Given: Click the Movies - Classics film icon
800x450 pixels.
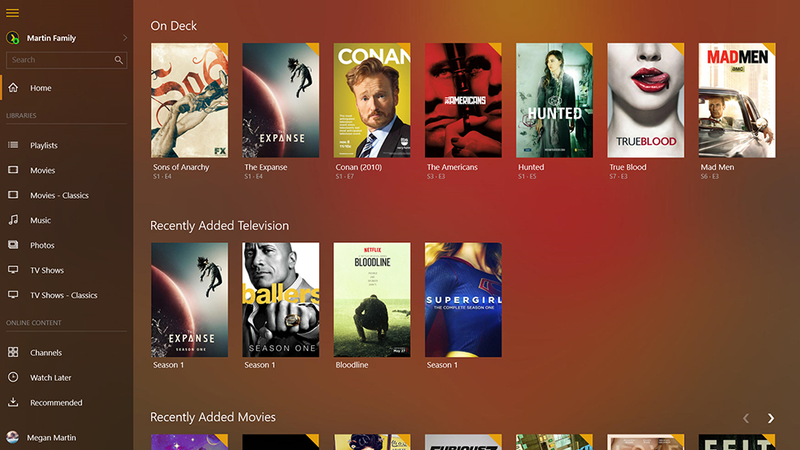Looking at the screenshot, I should [x=13, y=195].
